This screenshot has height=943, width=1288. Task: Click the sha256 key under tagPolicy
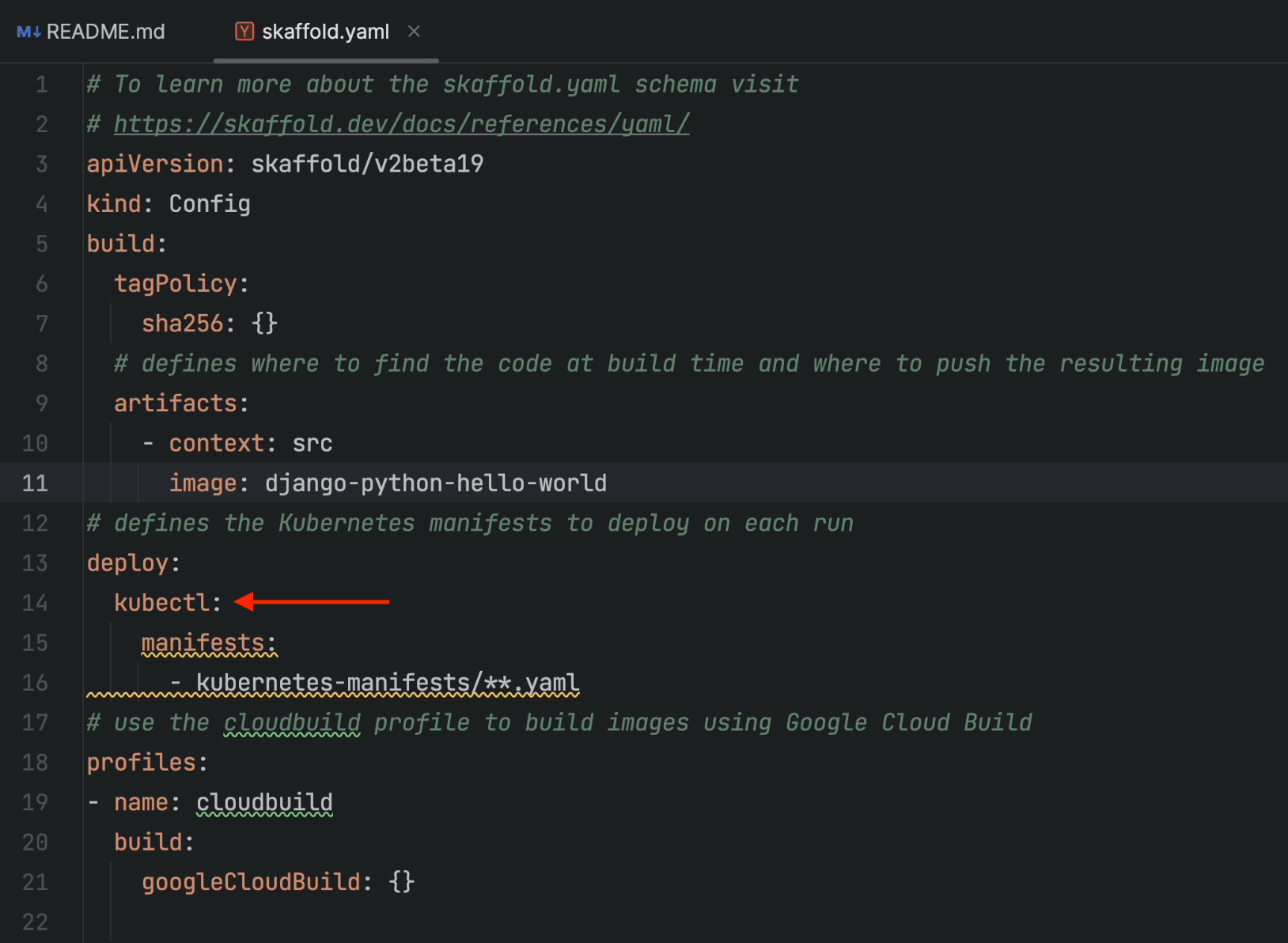[x=182, y=324]
